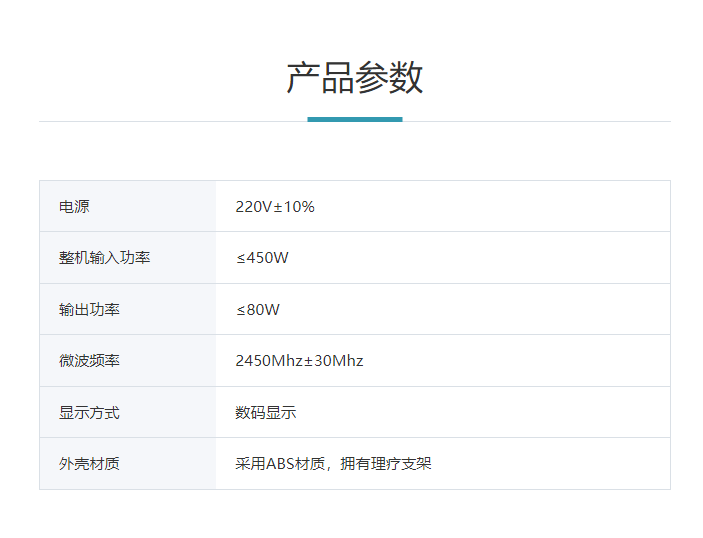Image resolution: width=703 pixels, height=538 pixels.
Task: Click the 采用ABS材质 description text
Action: pyautogui.click(x=280, y=464)
